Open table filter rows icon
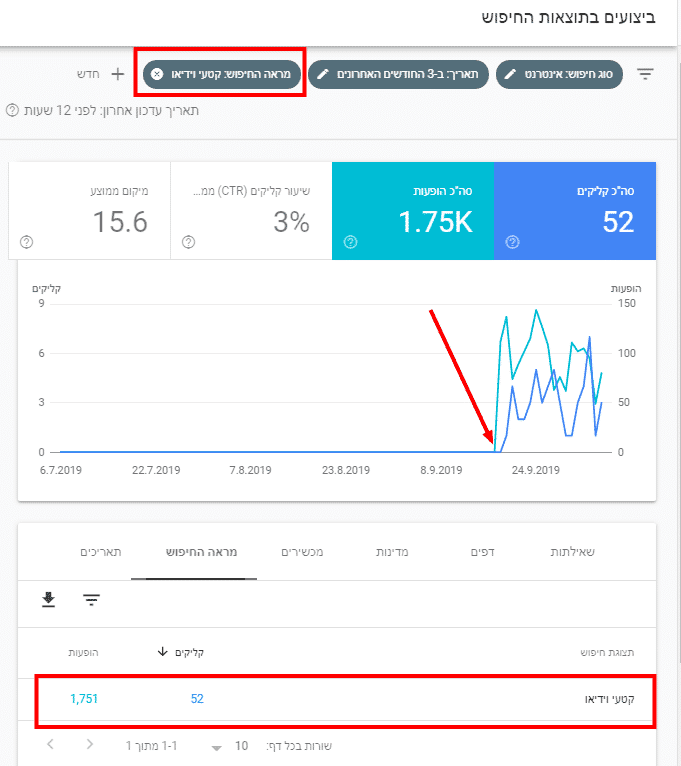 (91, 600)
